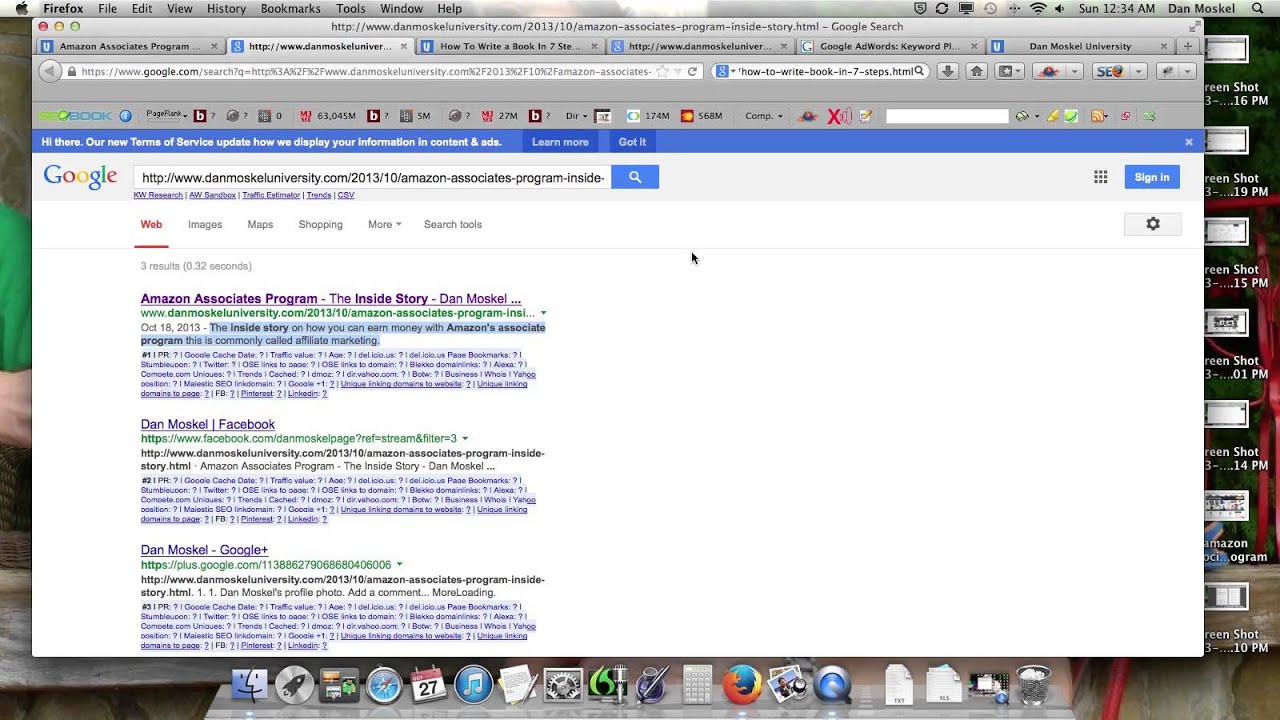
Task: Open the Calculator icon in the Dock
Action: click(x=697, y=686)
